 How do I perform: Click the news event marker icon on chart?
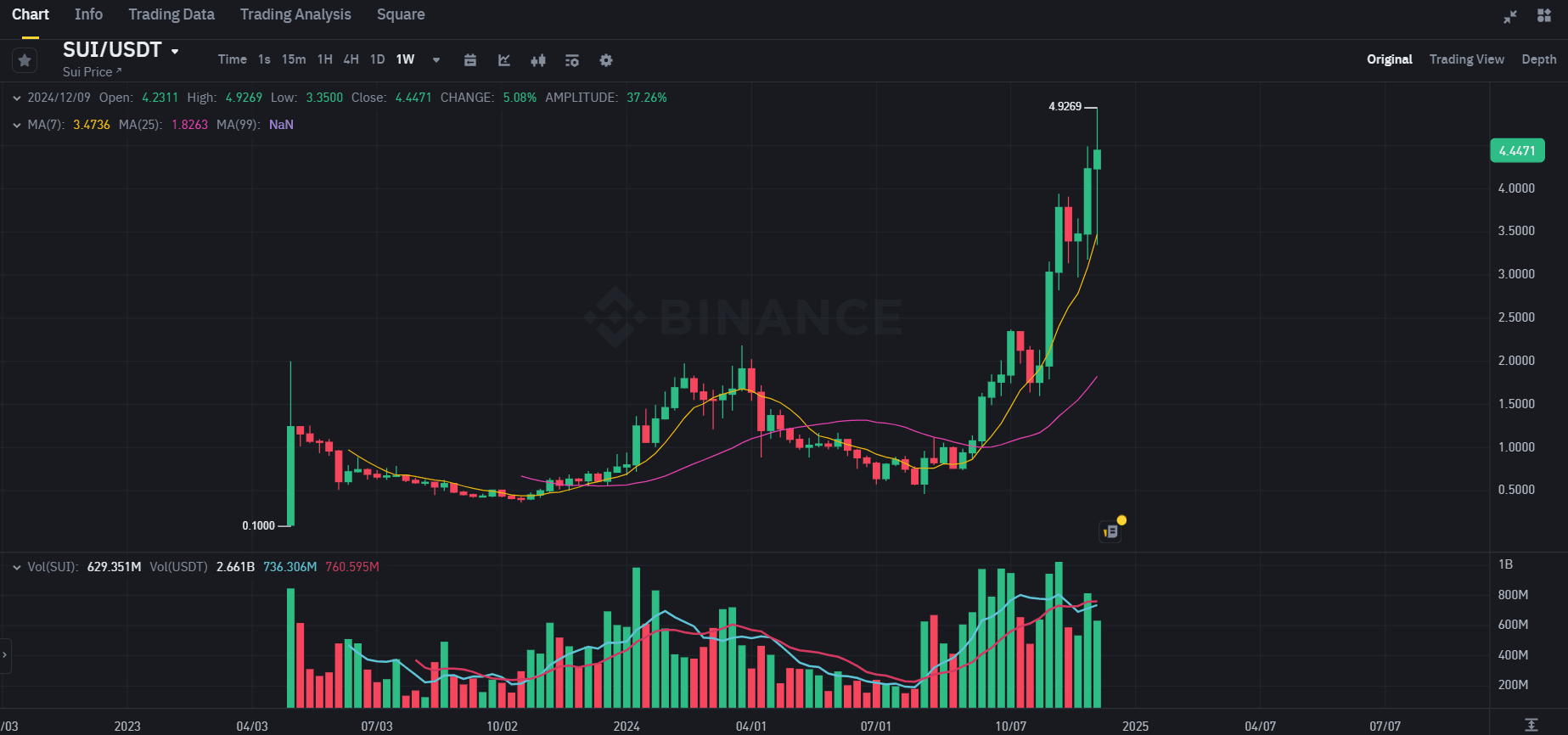coord(1111,531)
